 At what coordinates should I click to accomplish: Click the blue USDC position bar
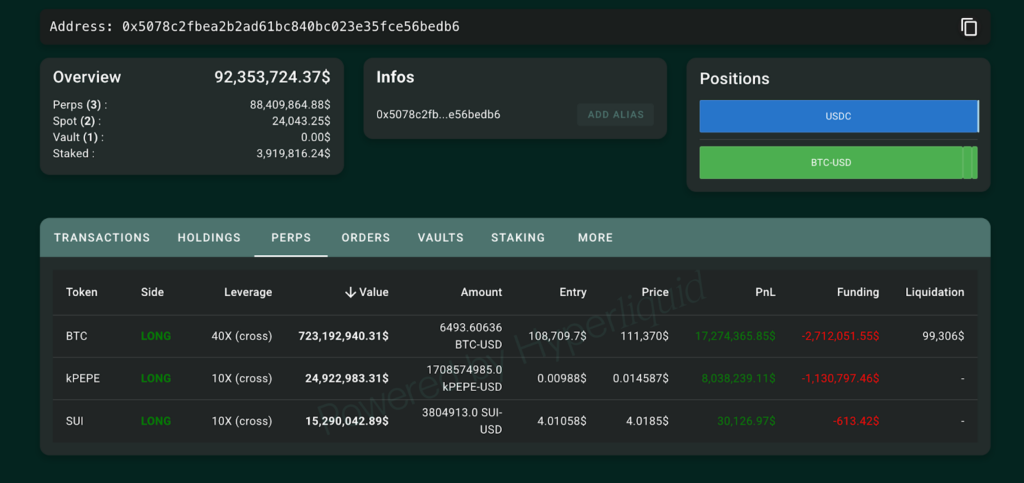click(839, 116)
